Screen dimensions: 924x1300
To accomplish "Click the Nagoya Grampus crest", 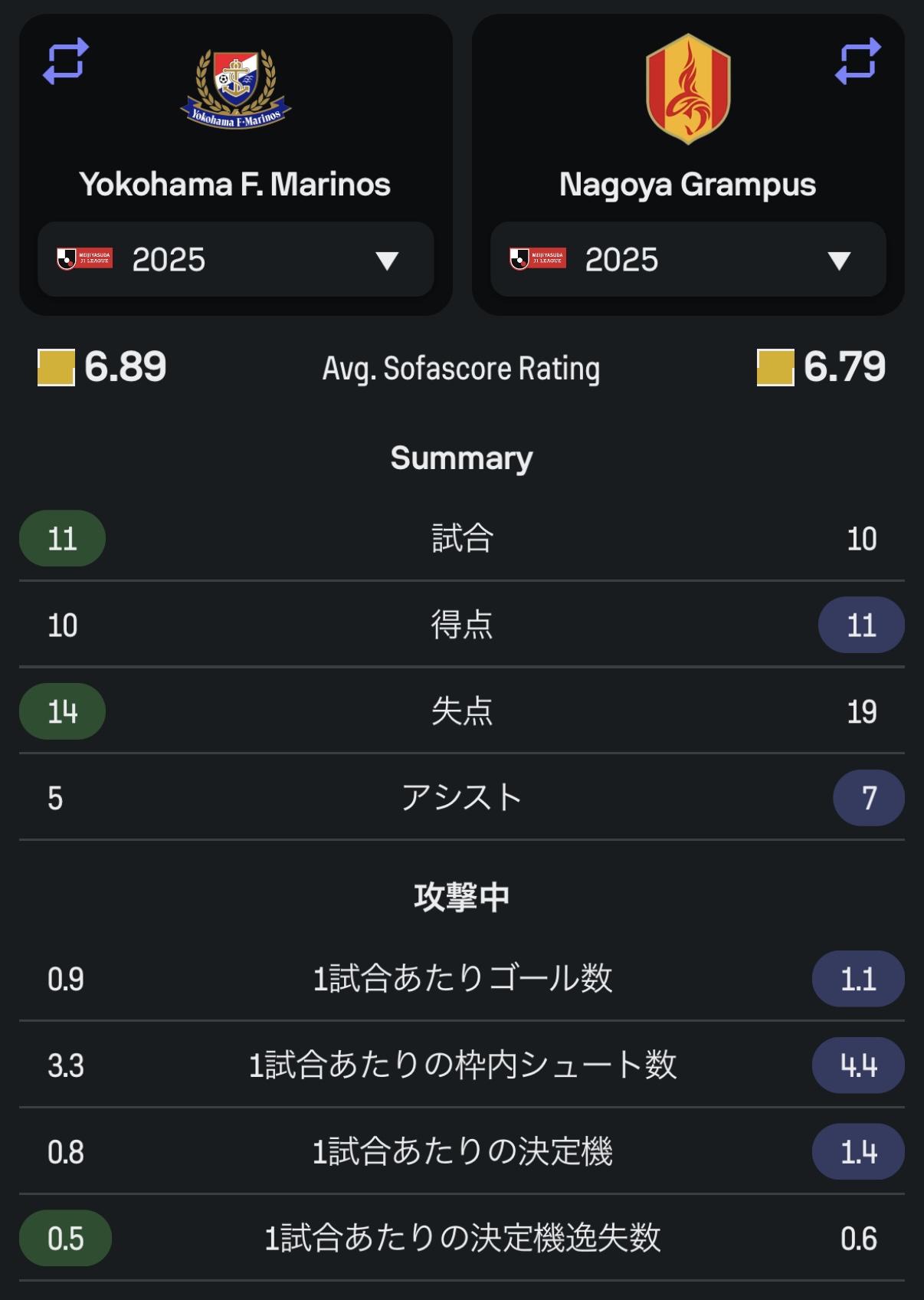I will (x=688, y=89).
